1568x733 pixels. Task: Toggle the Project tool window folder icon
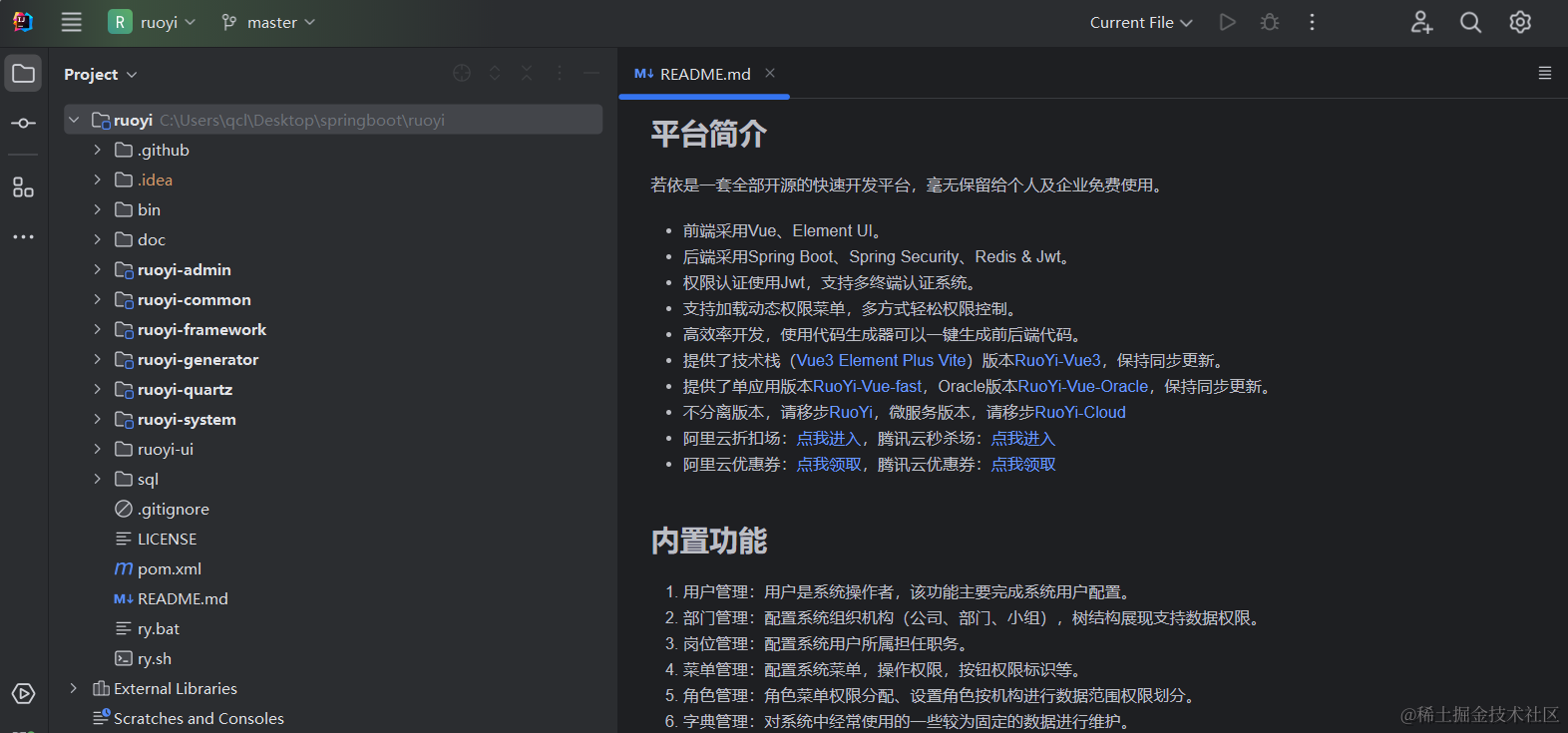click(x=23, y=74)
